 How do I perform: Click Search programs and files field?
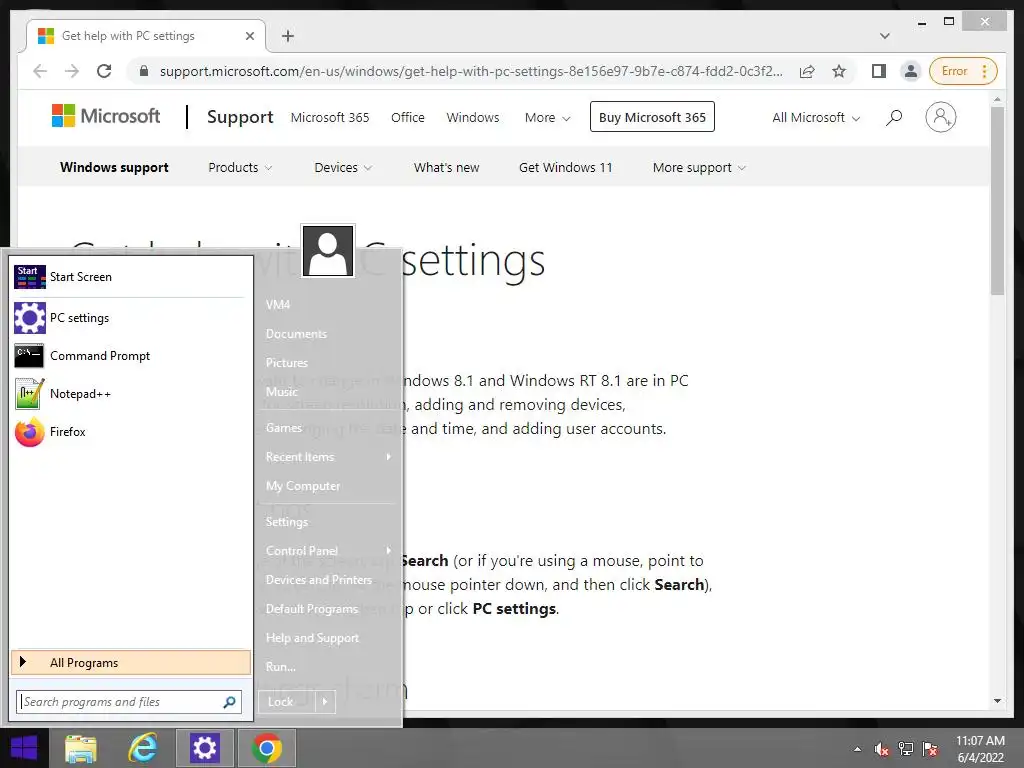(x=129, y=702)
